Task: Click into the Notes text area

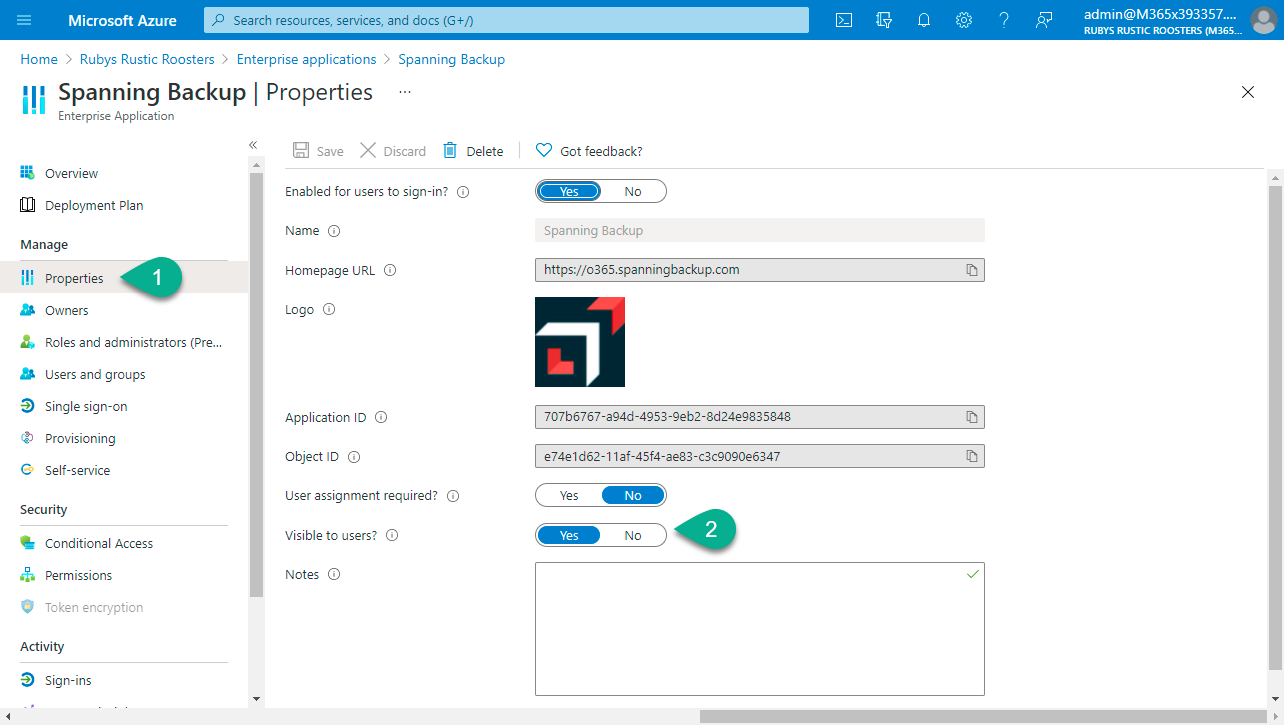Action: pos(760,628)
